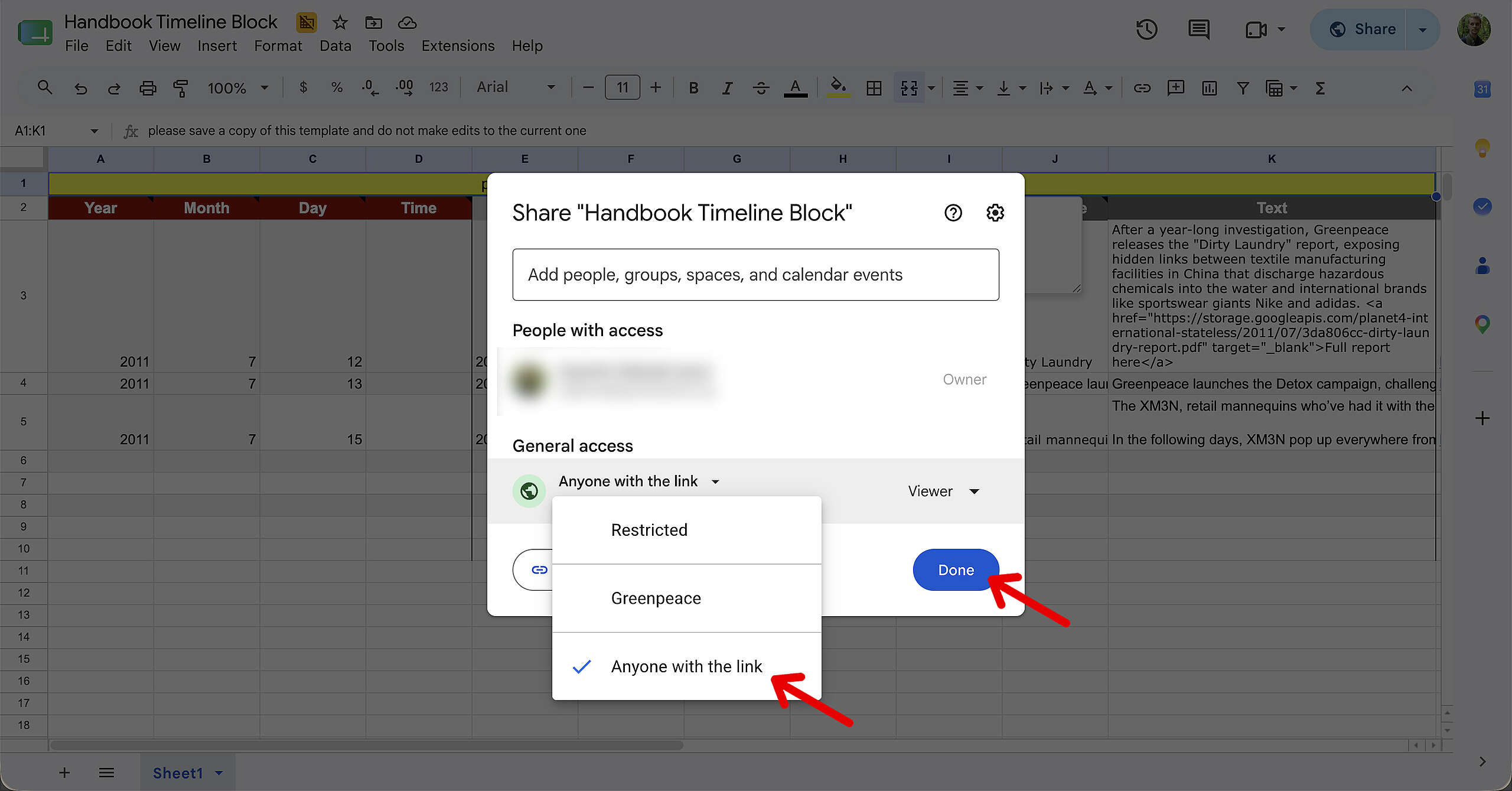This screenshot has width=1512, height=791.
Task: Click the Done button
Action: coord(956,570)
